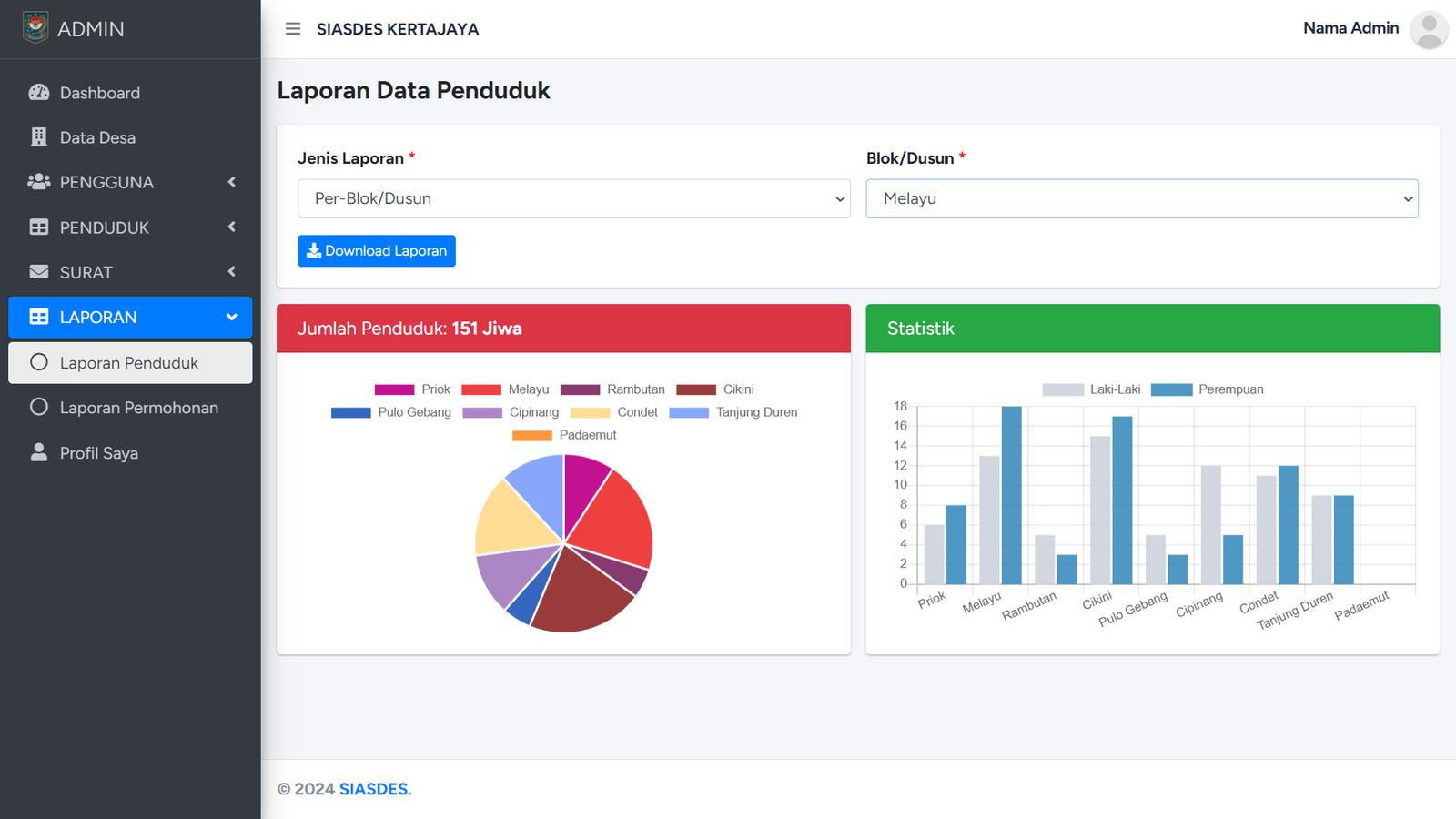
Task: Click the SURAT envelope icon
Action: coord(39,272)
